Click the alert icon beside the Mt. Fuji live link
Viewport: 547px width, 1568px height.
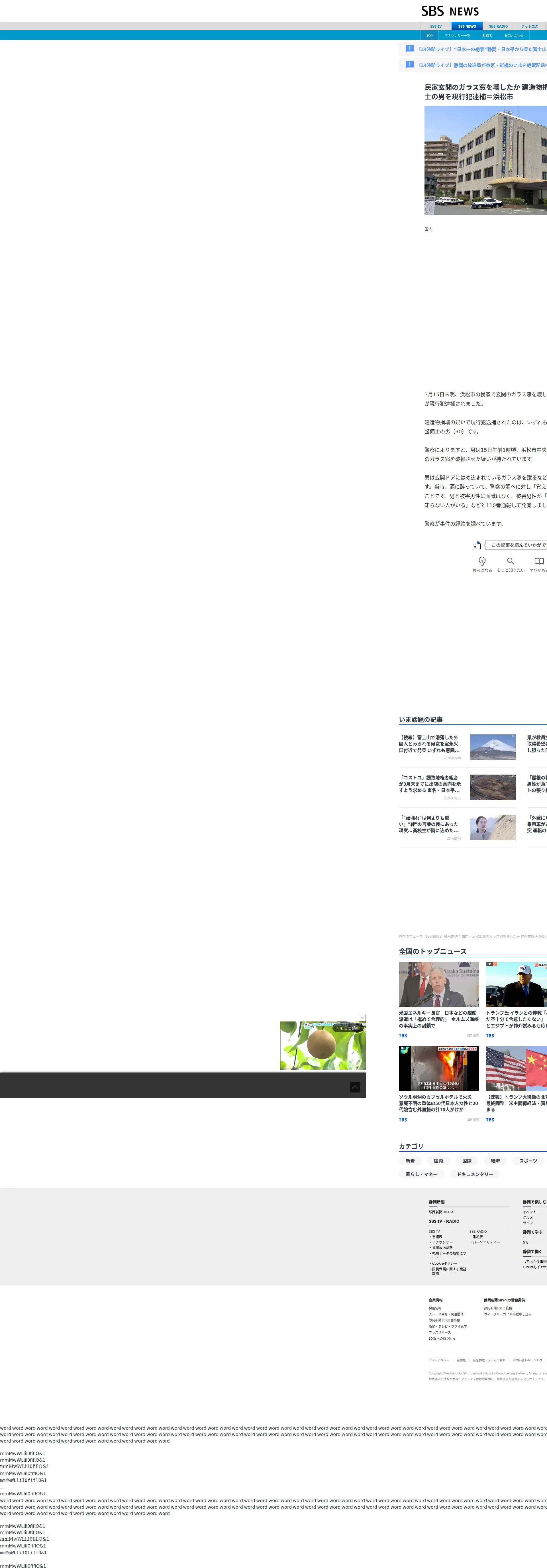point(409,49)
